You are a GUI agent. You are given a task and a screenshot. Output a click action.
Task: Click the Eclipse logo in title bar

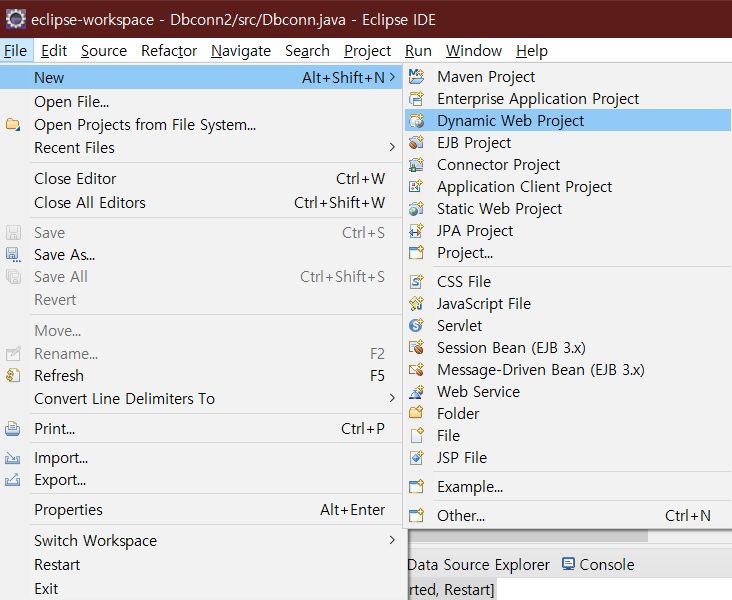tap(16, 19)
